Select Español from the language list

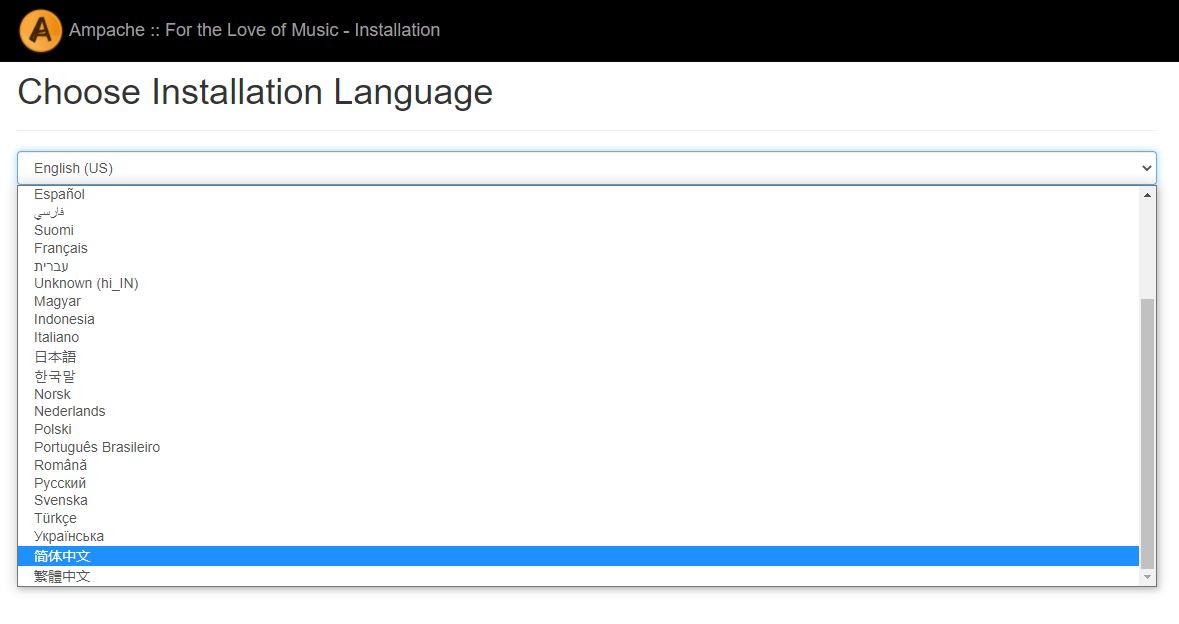(x=578, y=194)
